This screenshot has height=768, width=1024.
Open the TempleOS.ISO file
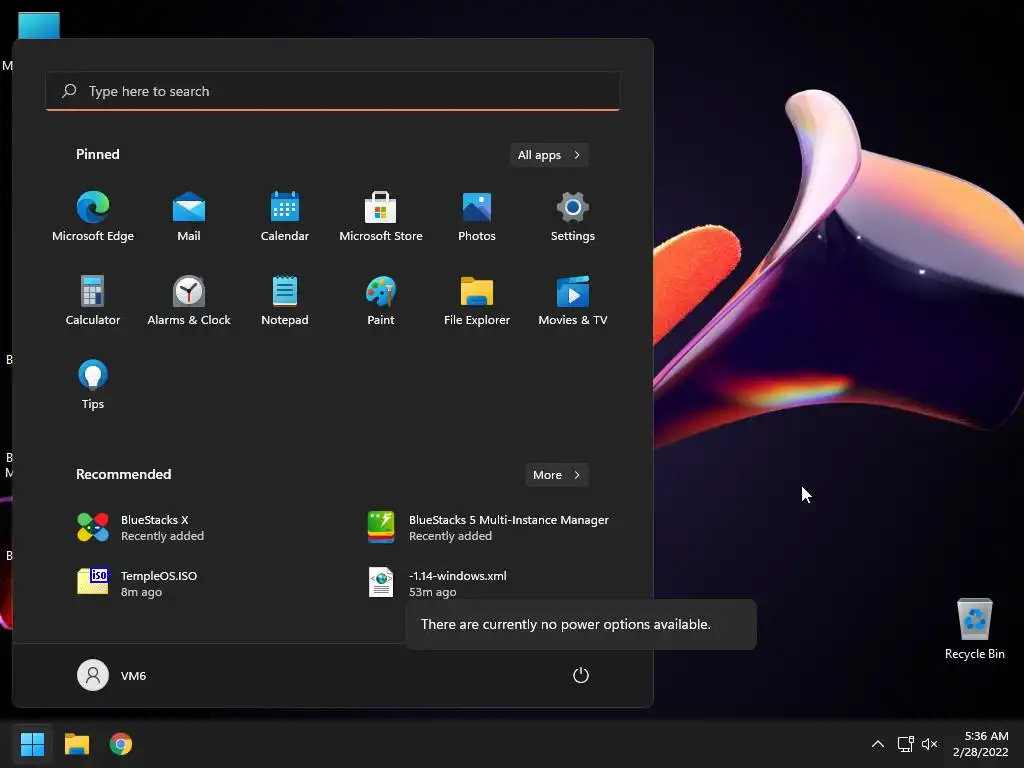(x=138, y=583)
